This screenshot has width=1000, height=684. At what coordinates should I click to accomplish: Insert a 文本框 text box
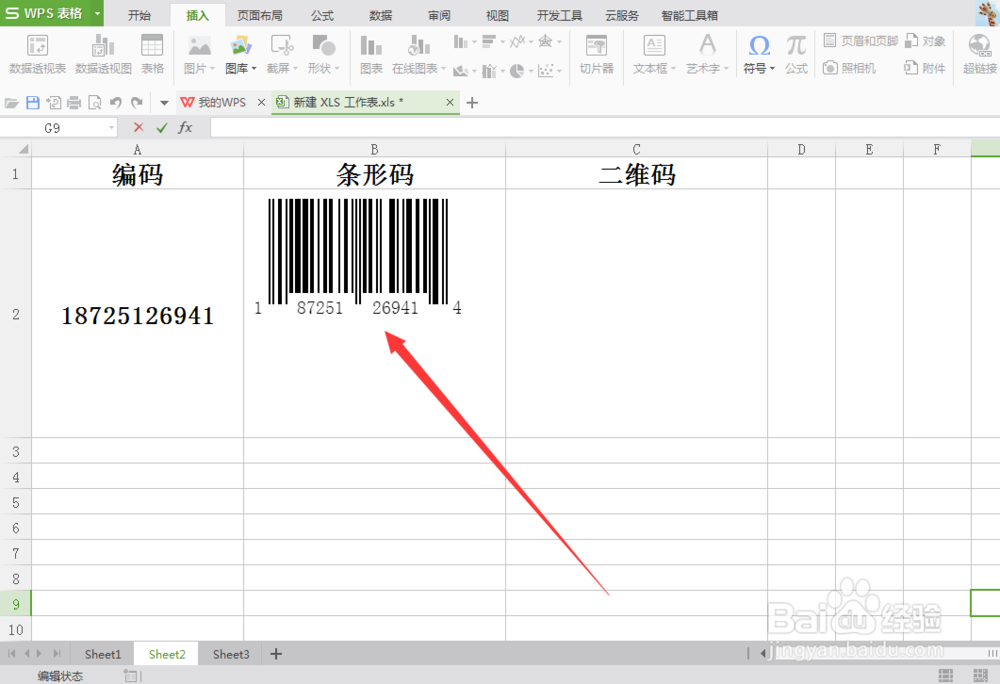[654, 54]
